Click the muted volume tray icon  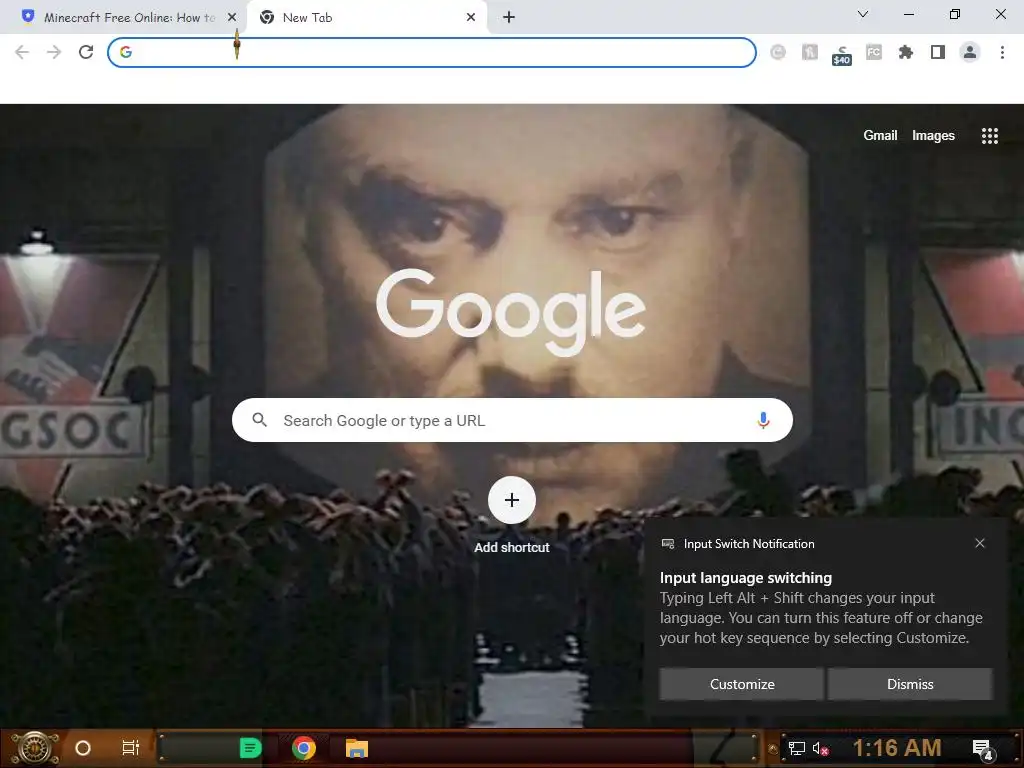820,748
